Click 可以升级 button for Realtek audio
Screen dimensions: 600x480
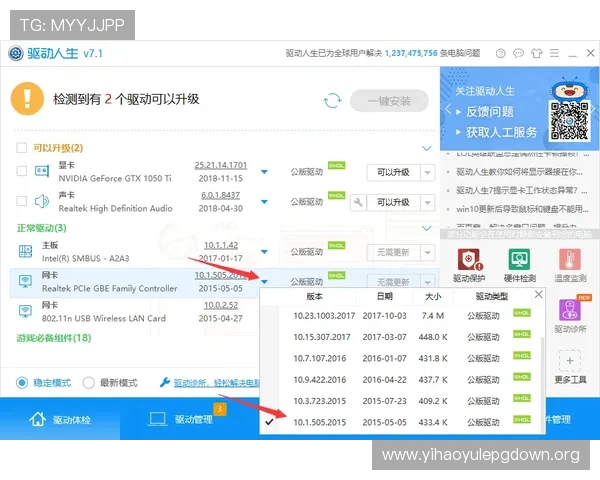(393, 202)
